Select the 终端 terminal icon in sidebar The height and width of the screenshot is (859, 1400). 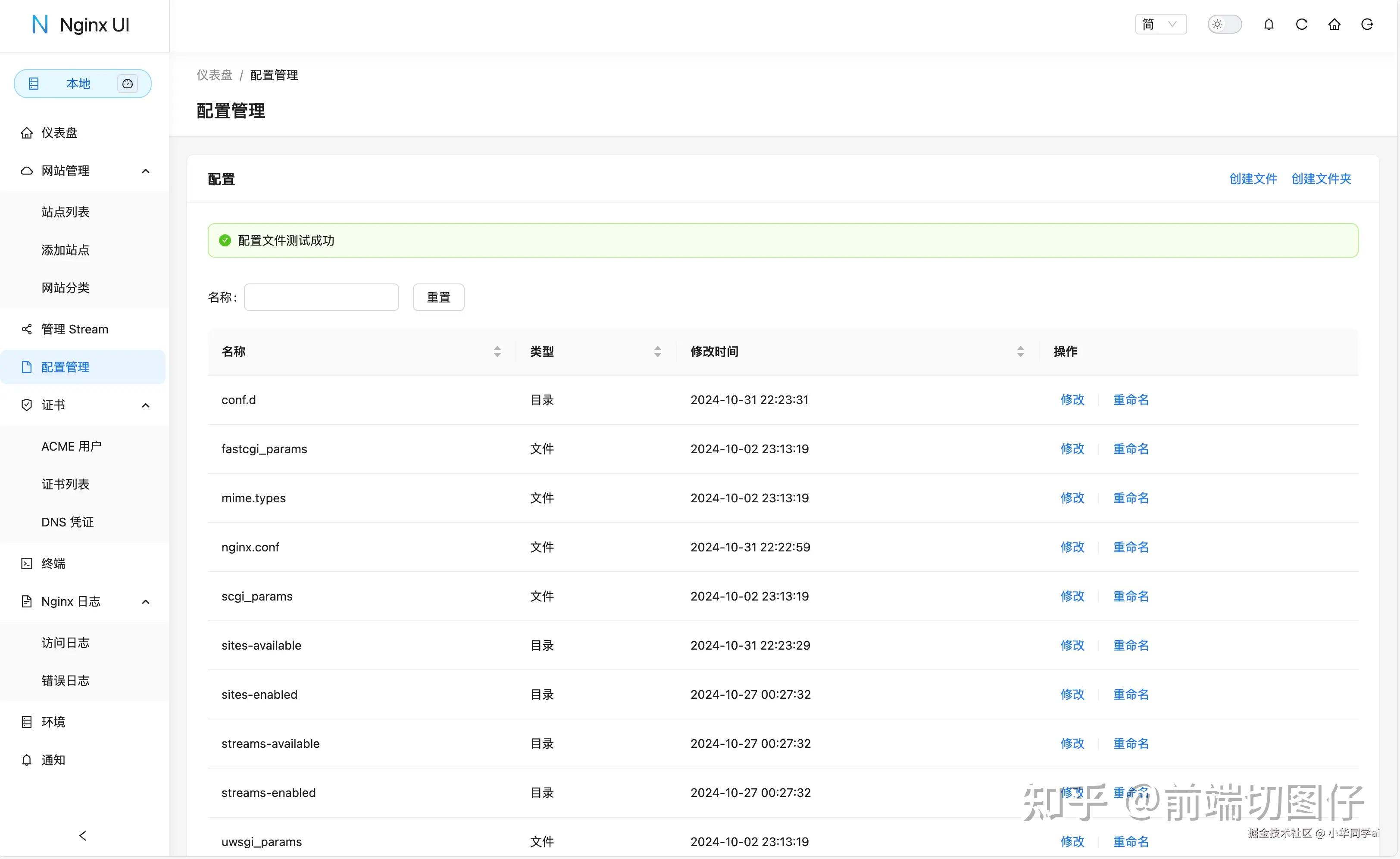click(27, 563)
